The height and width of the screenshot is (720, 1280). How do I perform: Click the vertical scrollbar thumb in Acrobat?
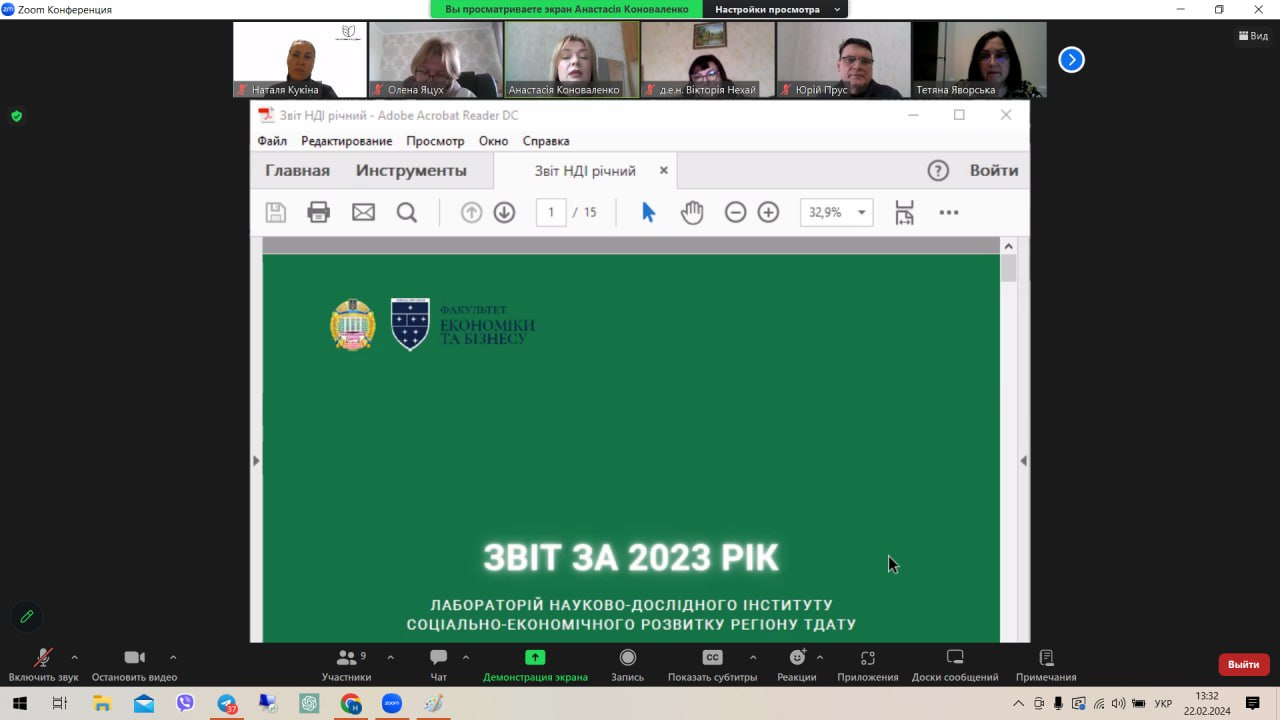coord(1008,268)
